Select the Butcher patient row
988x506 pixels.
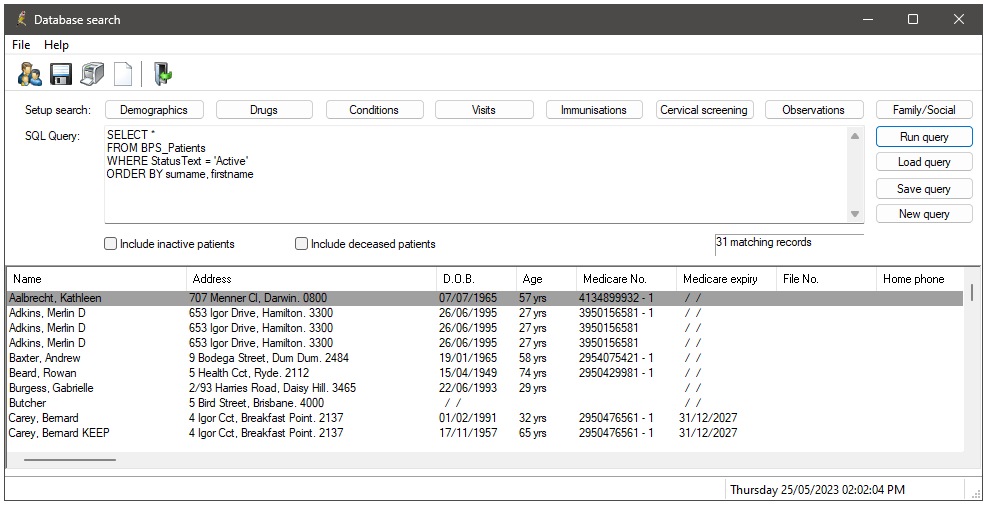[x=485, y=403]
